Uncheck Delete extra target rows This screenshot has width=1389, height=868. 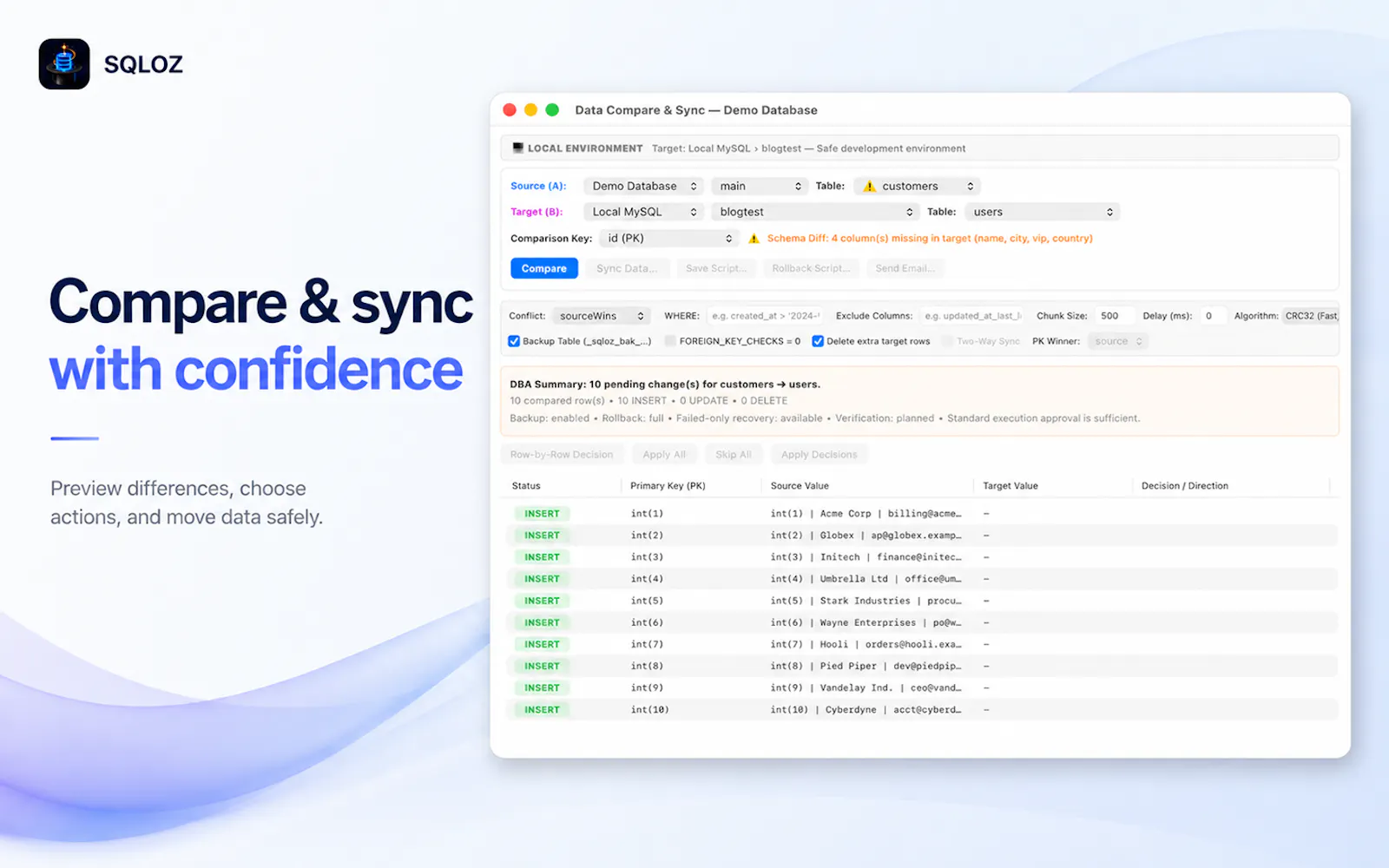point(818,341)
